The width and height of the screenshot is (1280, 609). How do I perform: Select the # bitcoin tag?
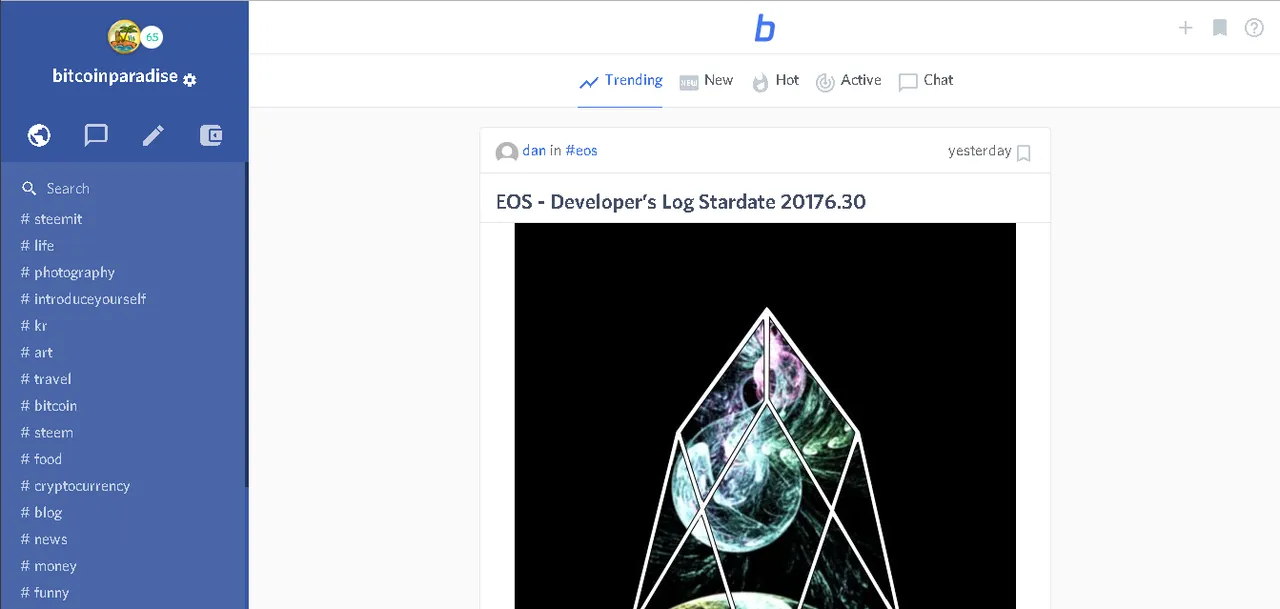[x=48, y=406]
